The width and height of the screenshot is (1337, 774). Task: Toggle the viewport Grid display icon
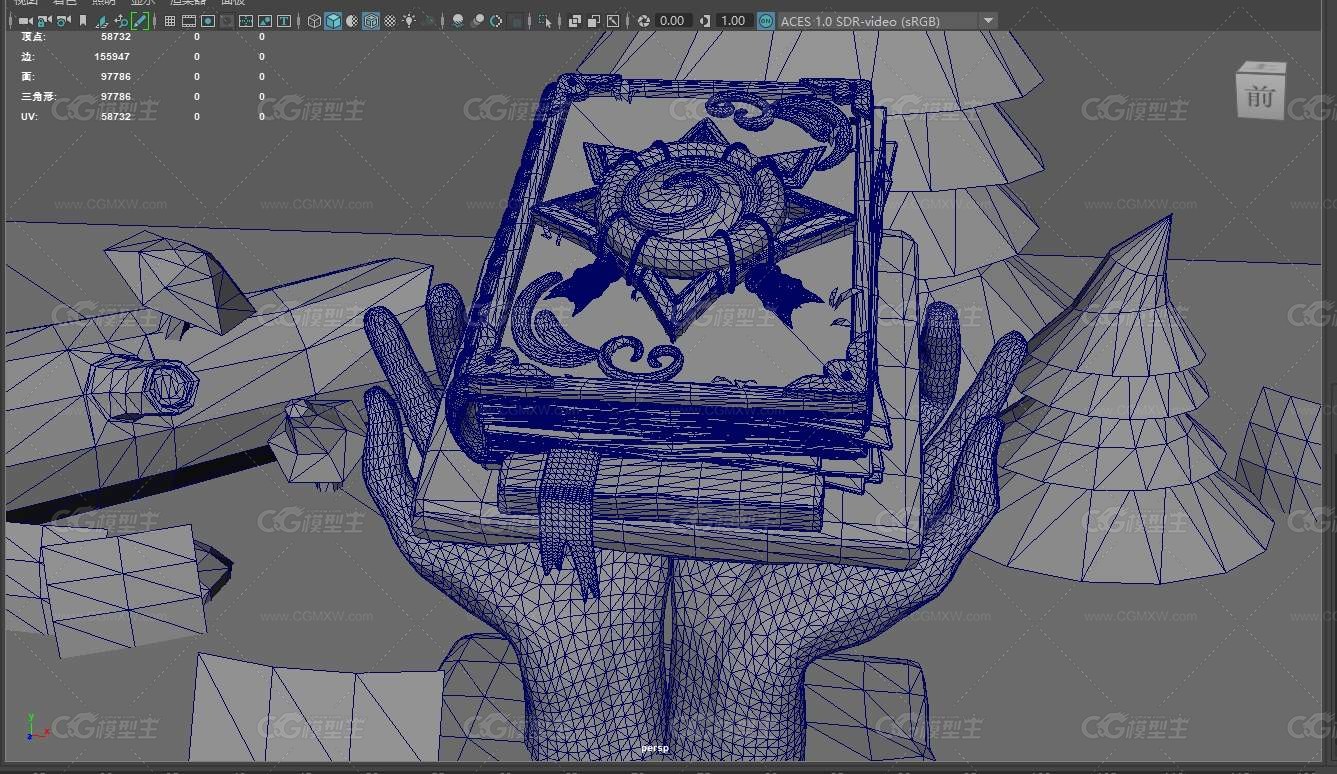coord(170,21)
